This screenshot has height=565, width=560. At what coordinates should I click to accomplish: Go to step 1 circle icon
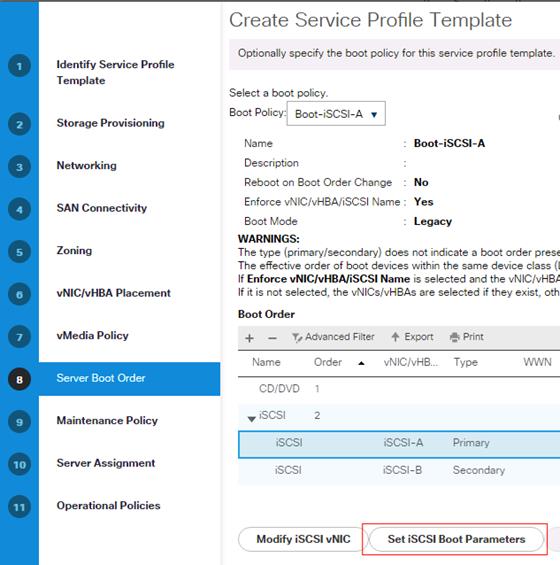pyautogui.click(x=19, y=66)
